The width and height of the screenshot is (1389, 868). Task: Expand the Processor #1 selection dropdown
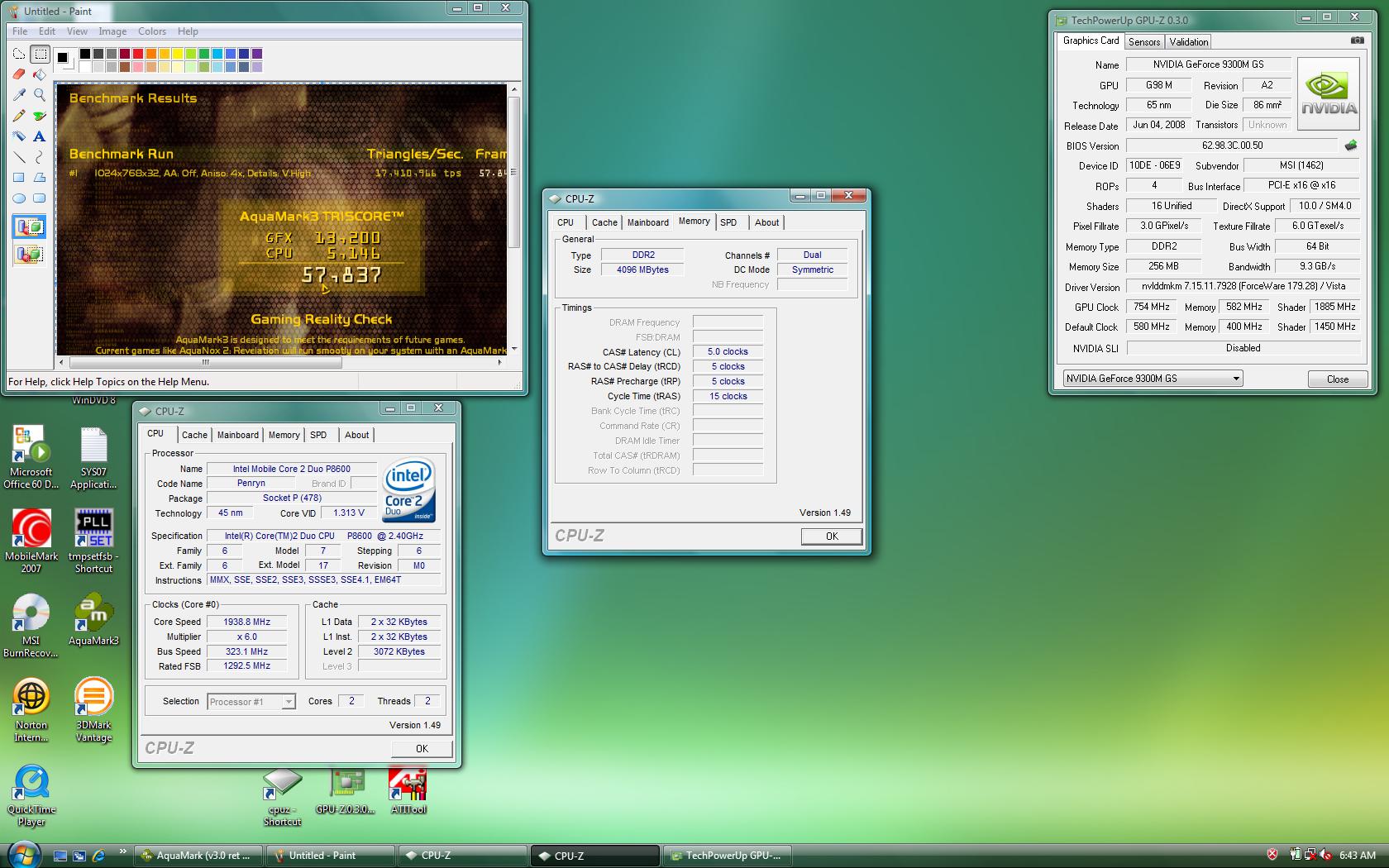[288, 702]
